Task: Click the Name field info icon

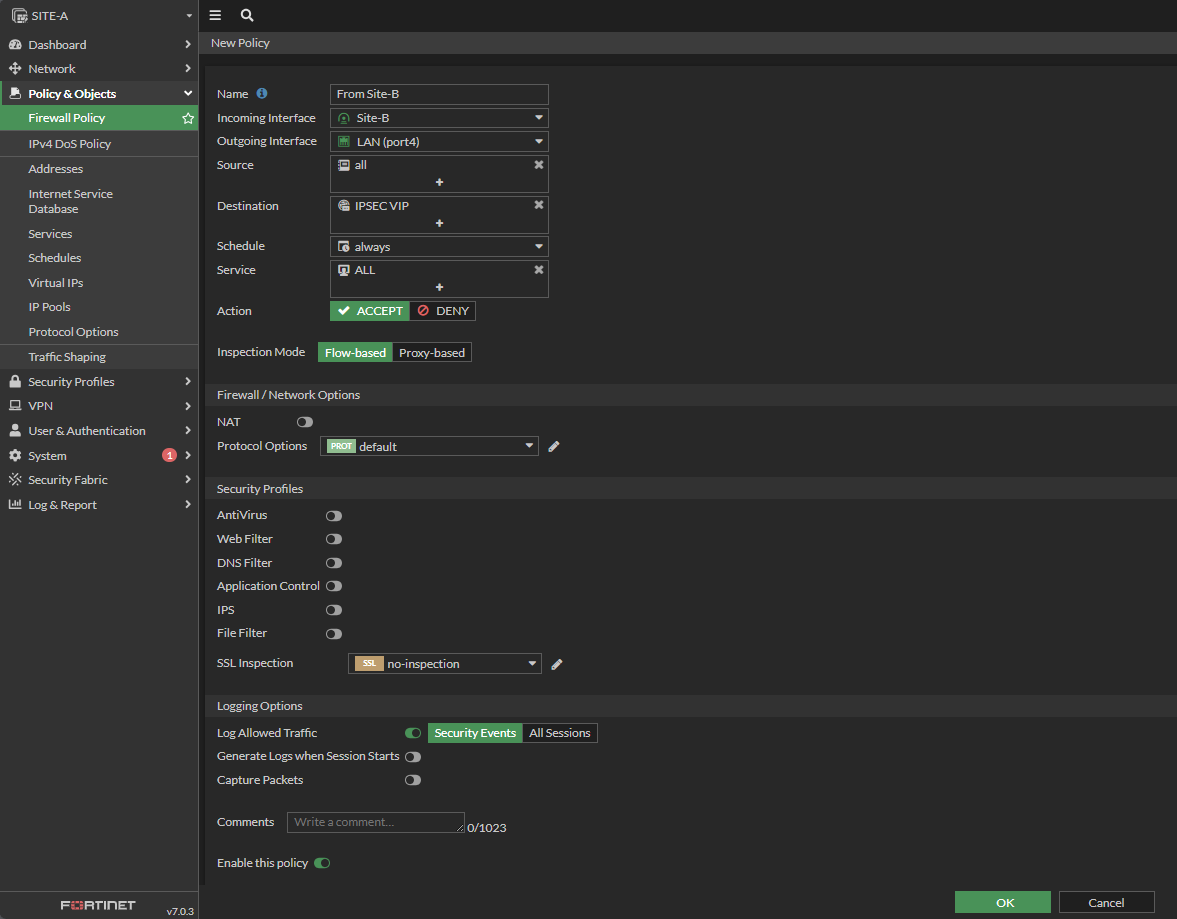Action: pos(262,94)
